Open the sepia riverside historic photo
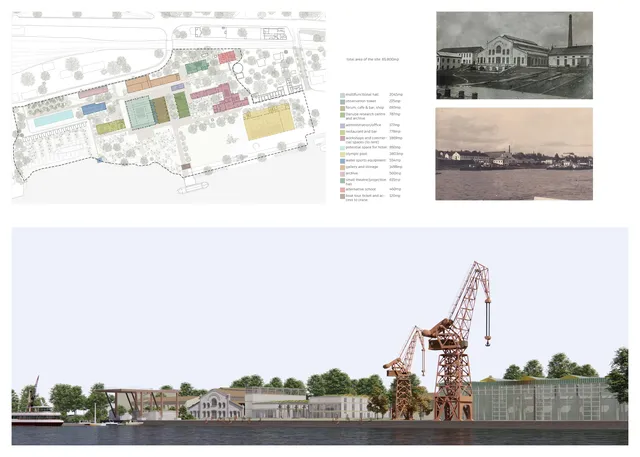640x457 pixels. [514, 146]
